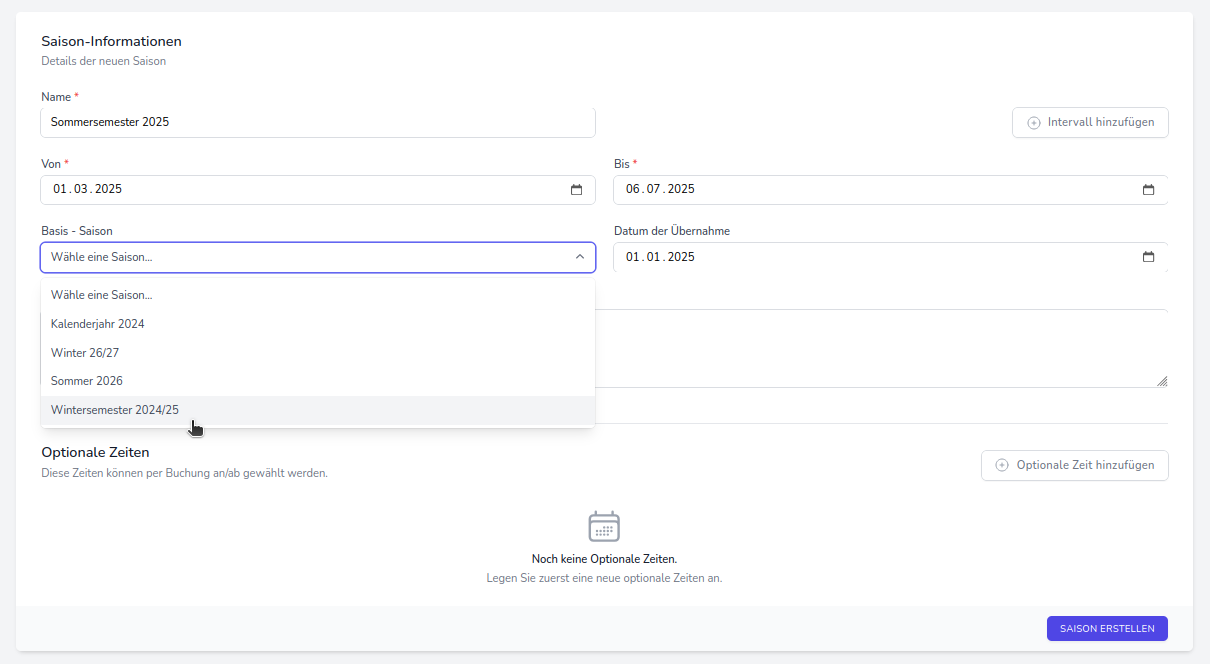The image size is (1210, 664).
Task: Click the empty-state calendar icon
Action: coord(604,526)
